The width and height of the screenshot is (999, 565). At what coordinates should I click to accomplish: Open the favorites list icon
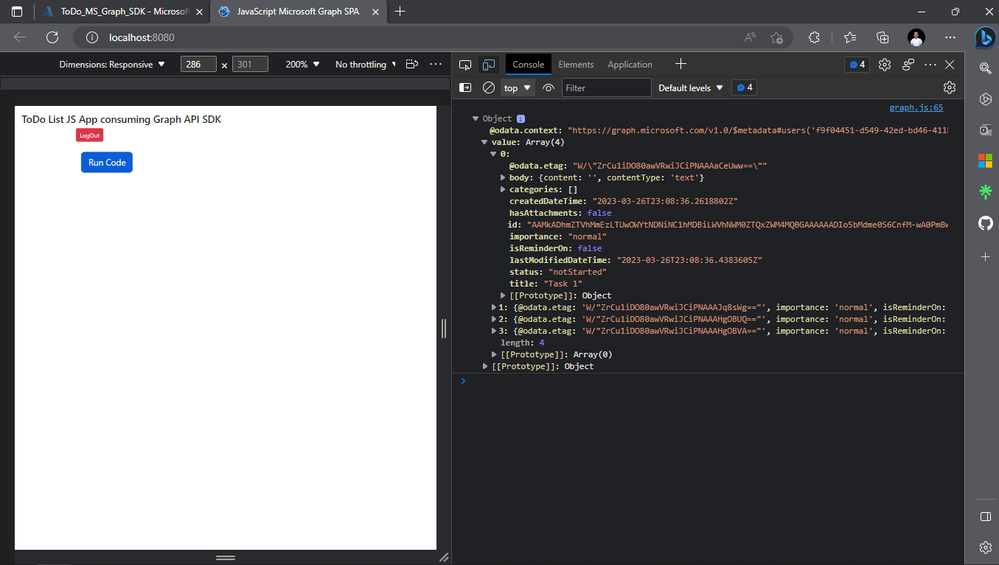point(850,38)
